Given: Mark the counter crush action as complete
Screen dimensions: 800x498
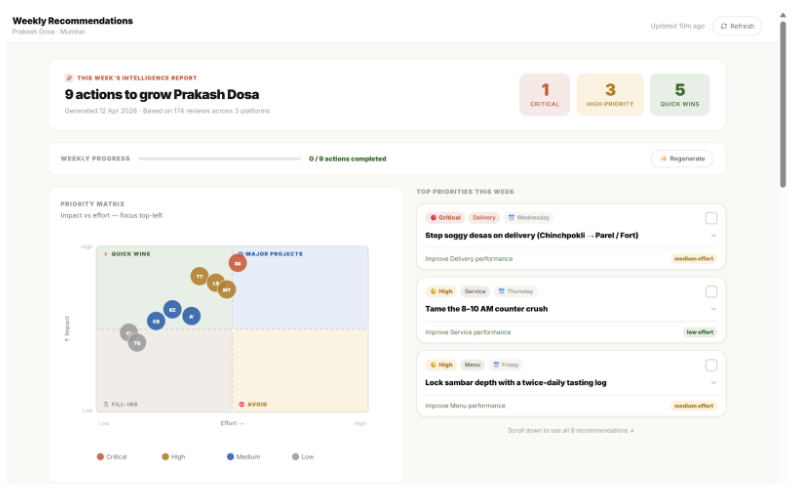Looking at the screenshot, I should [x=711, y=292].
